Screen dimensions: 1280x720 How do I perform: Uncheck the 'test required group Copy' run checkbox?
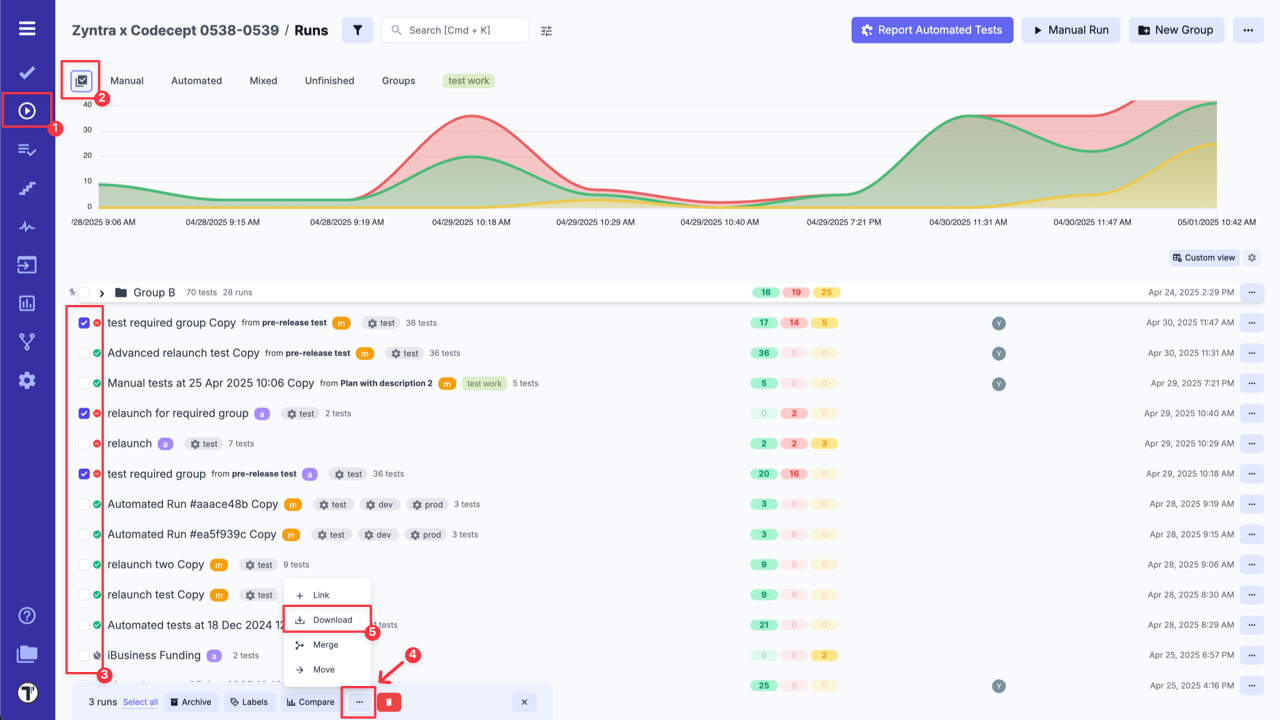84,322
